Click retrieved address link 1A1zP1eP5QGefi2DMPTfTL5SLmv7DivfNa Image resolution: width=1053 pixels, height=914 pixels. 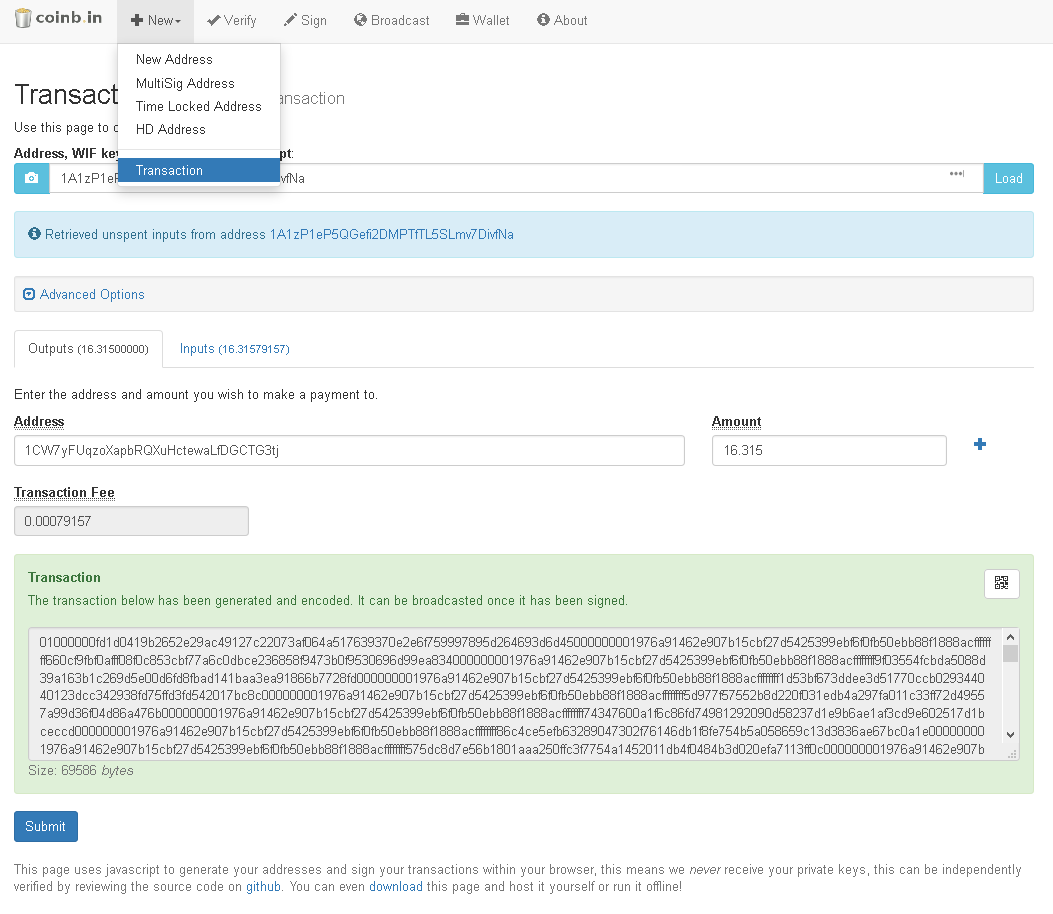392,234
